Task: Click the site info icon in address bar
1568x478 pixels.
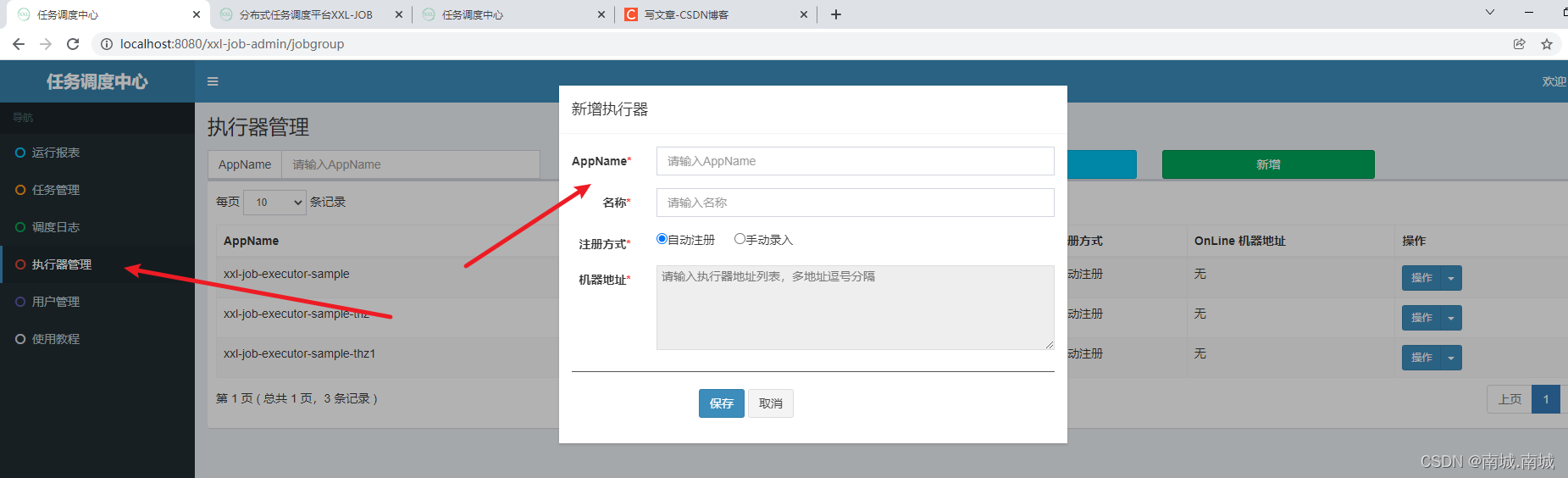Action: pos(107,44)
